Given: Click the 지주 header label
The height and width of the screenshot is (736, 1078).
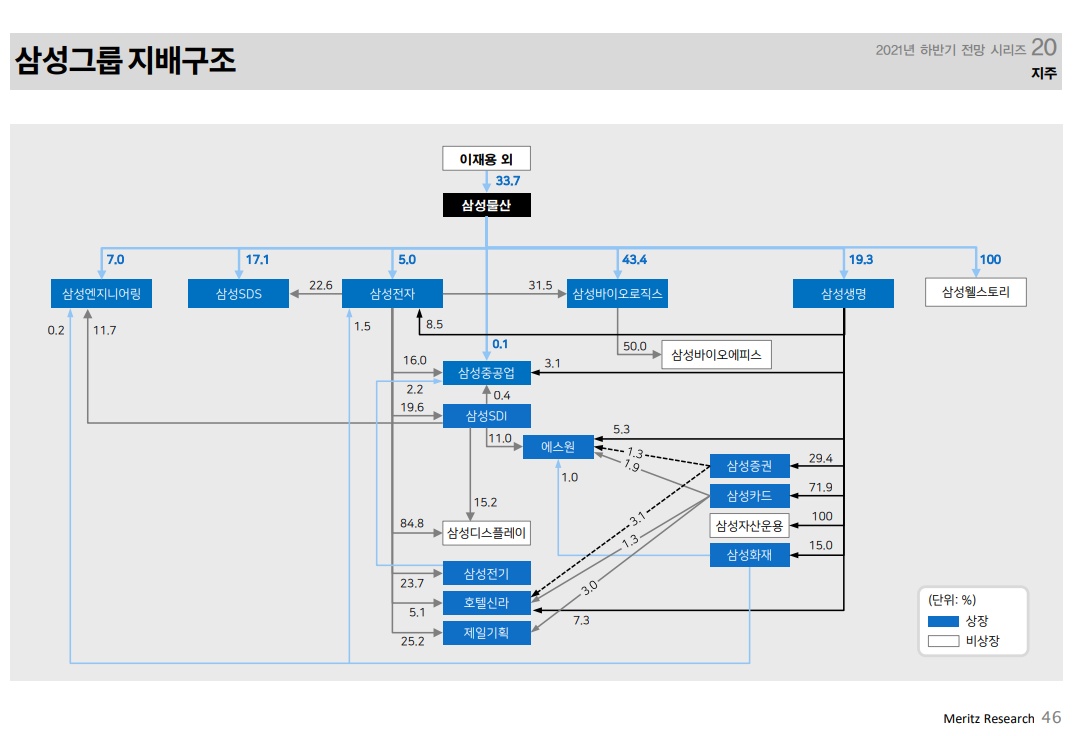Looking at the screenshot, I should (1044, 73).
